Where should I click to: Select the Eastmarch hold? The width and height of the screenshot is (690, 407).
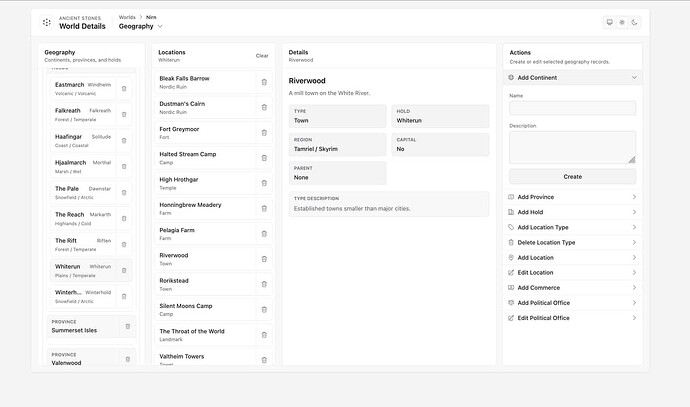(83, 88)
